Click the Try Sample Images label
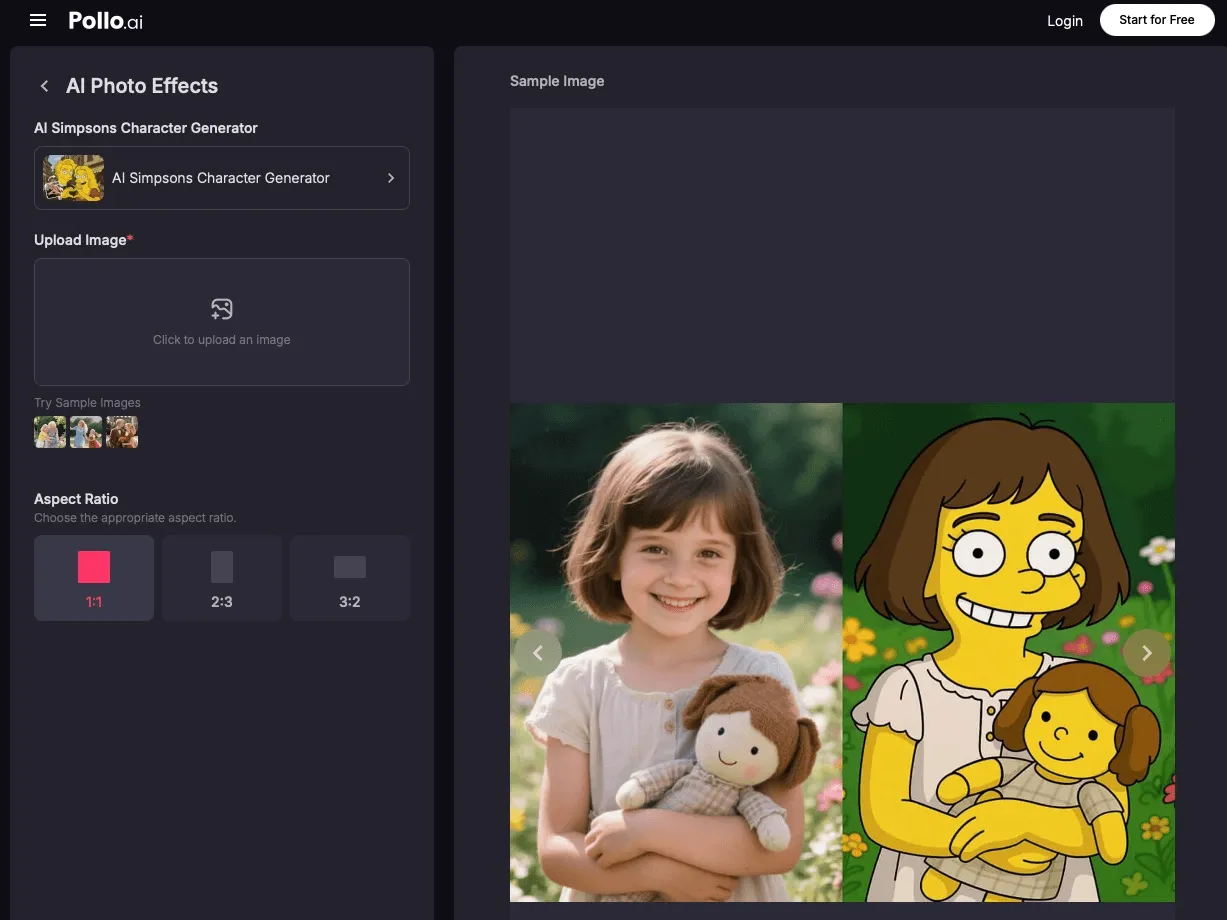 pos(87,403)
